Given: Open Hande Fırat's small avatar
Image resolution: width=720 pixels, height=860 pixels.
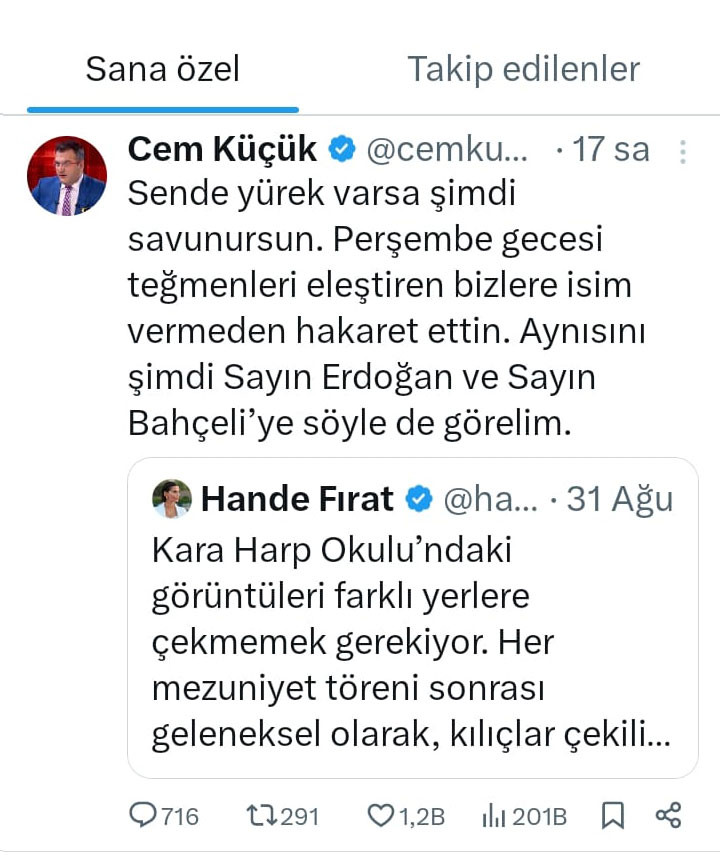Looking at the screenshot, I should point(172,498).
